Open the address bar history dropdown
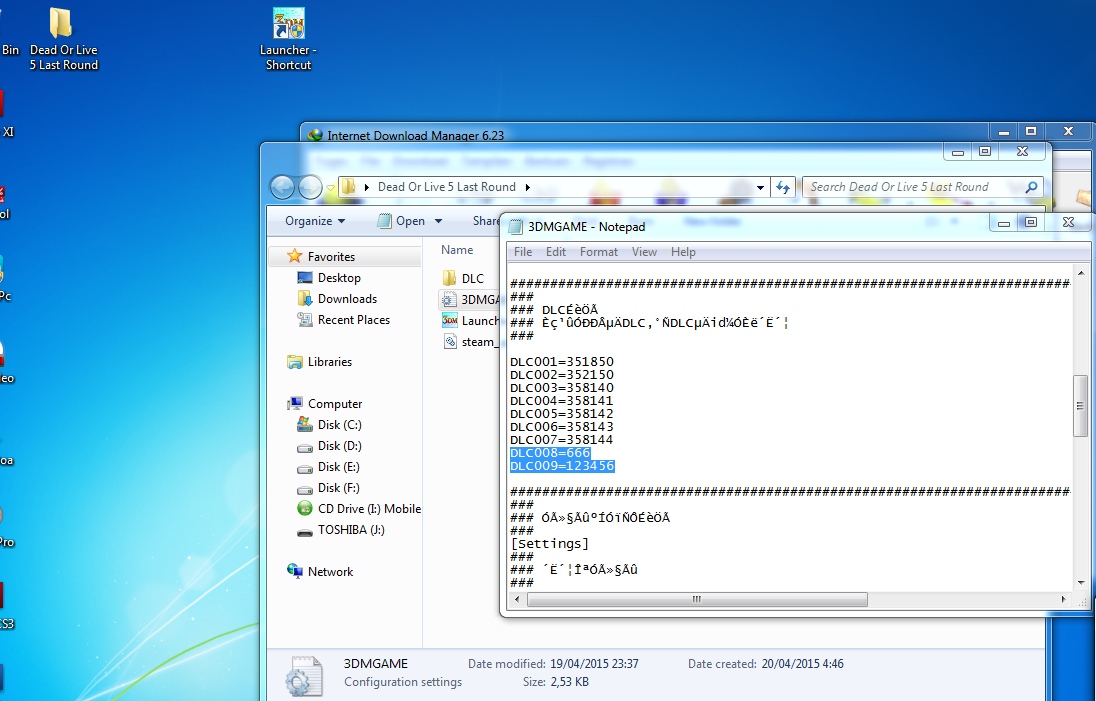The width and height of the screenshot is (1096, 701). 760,187
